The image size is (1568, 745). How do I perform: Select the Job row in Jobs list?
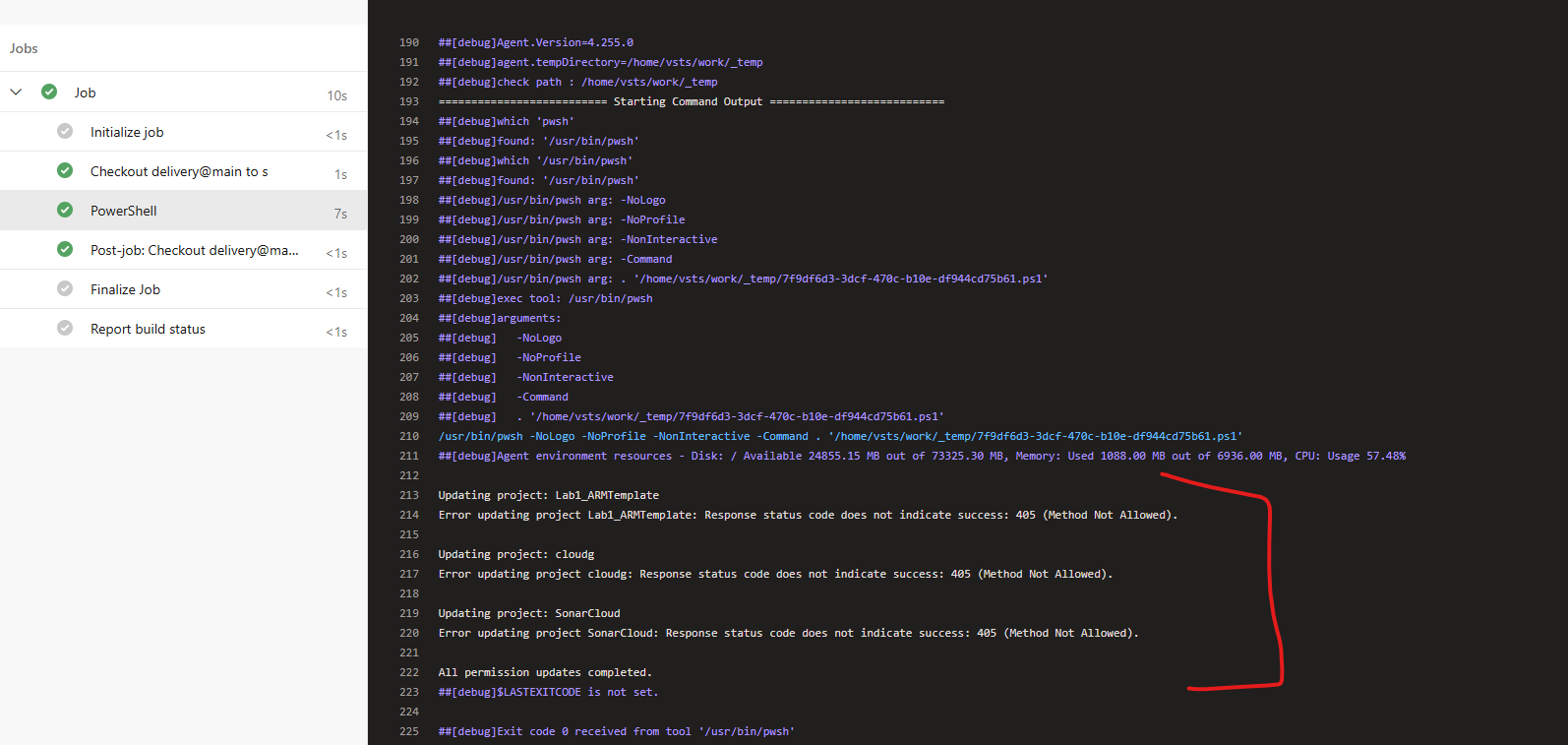[183, 93]
